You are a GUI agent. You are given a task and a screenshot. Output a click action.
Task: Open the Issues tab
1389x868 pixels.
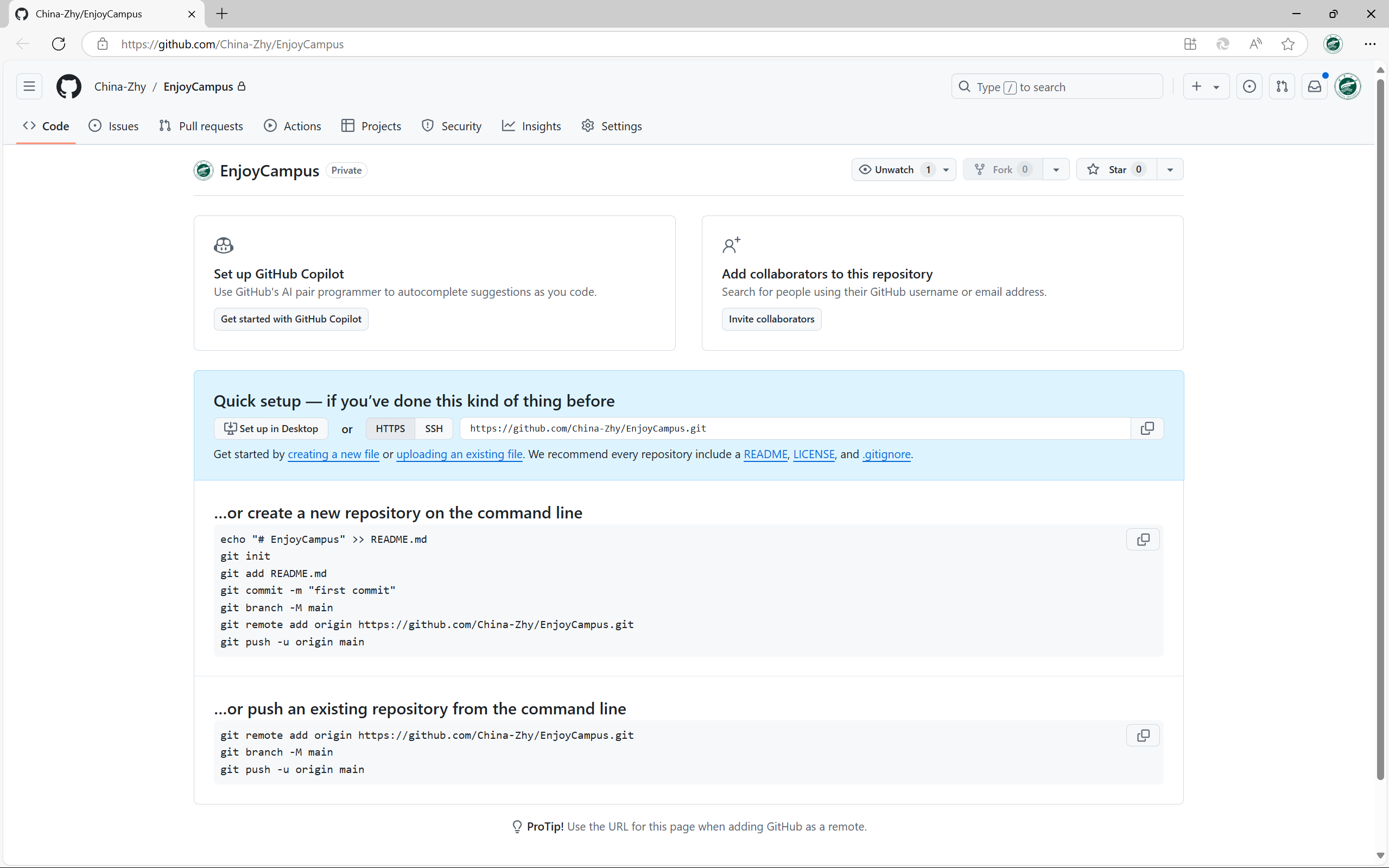(113, 126)
